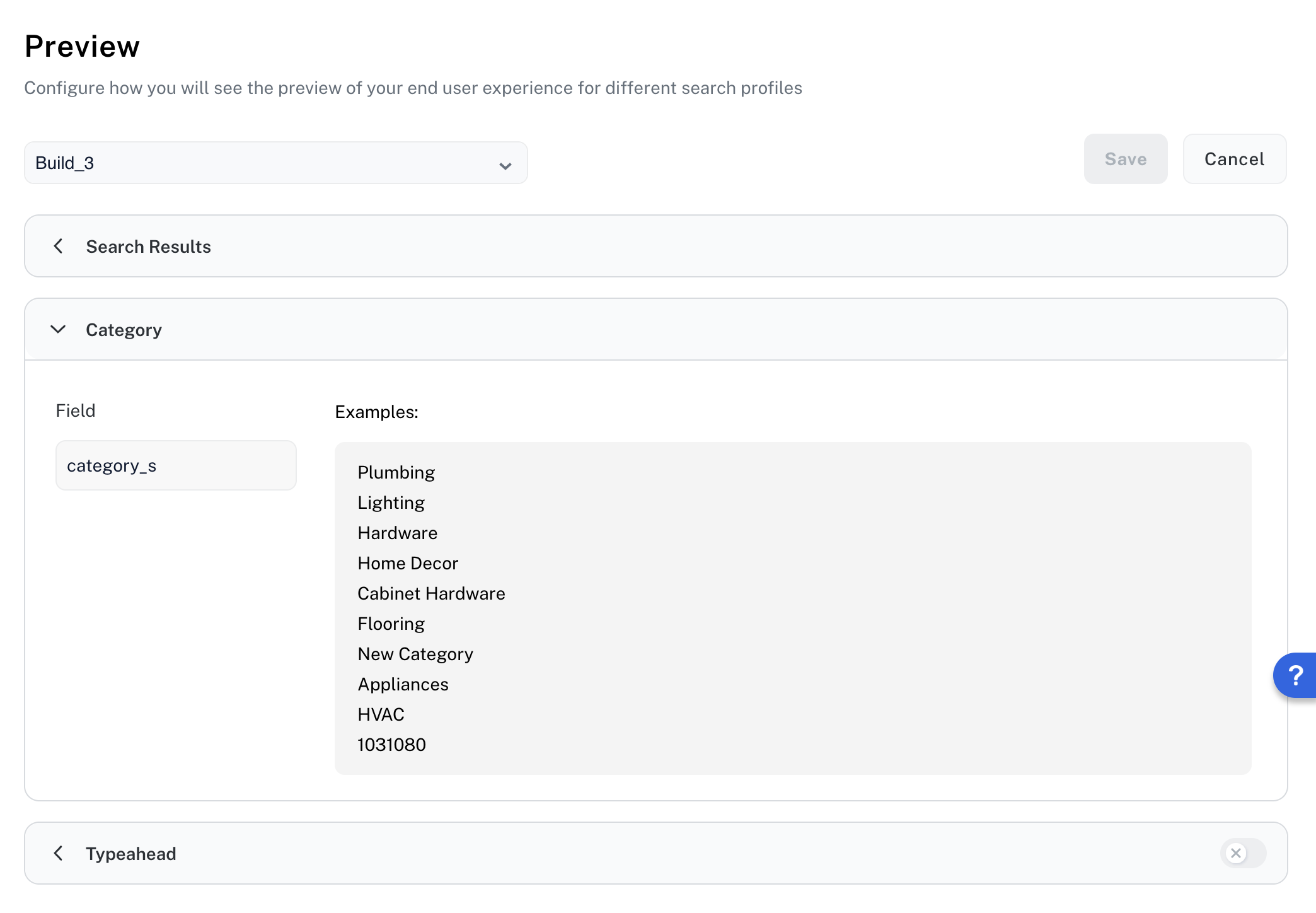Screen dimensions: 1316x913
Task: Click the Typeahead section header
Action: [130, 853]
